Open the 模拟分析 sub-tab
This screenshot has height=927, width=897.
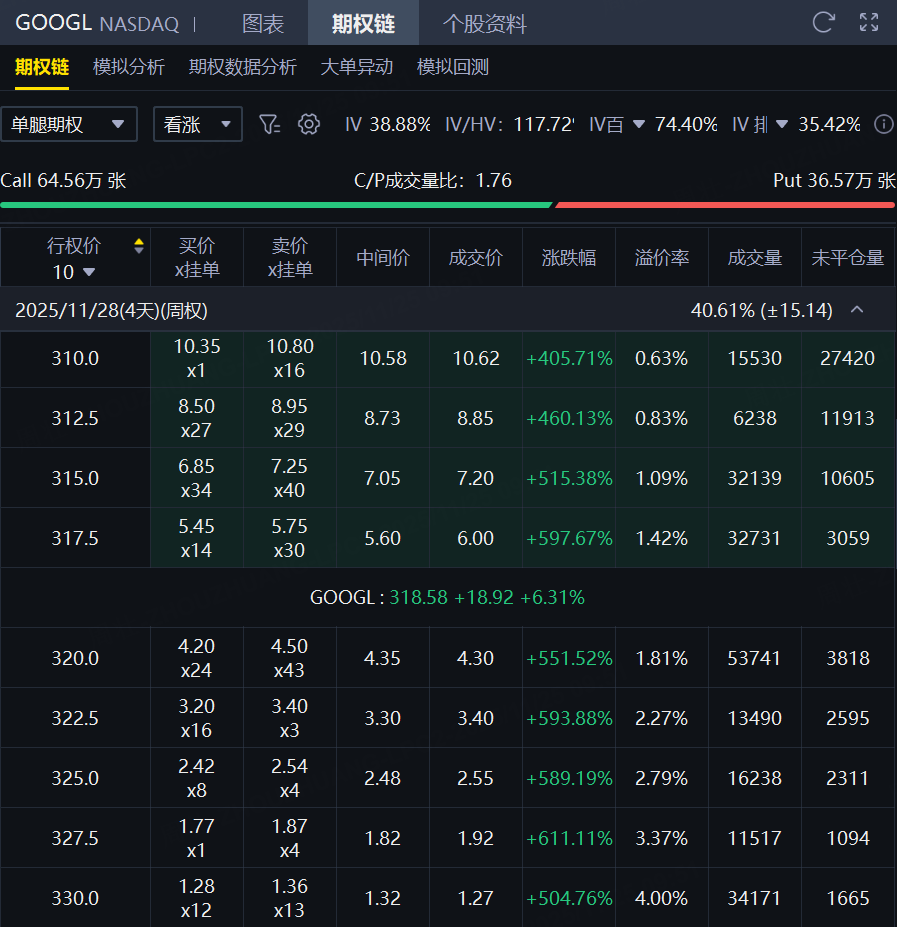coord(128,67)
